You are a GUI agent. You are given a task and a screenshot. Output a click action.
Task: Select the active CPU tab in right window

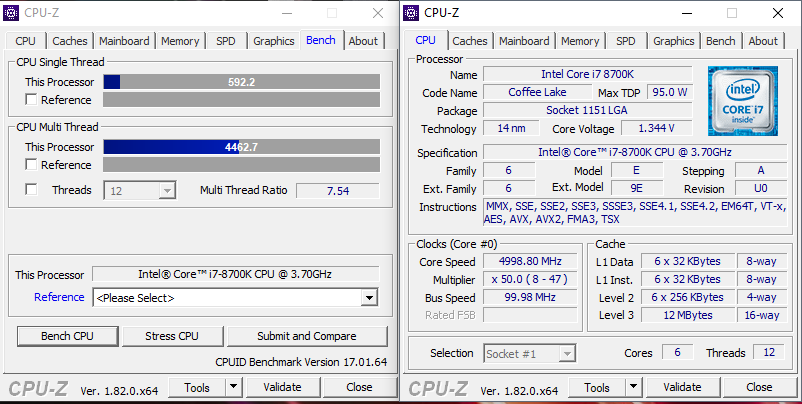tap(426, 40)
